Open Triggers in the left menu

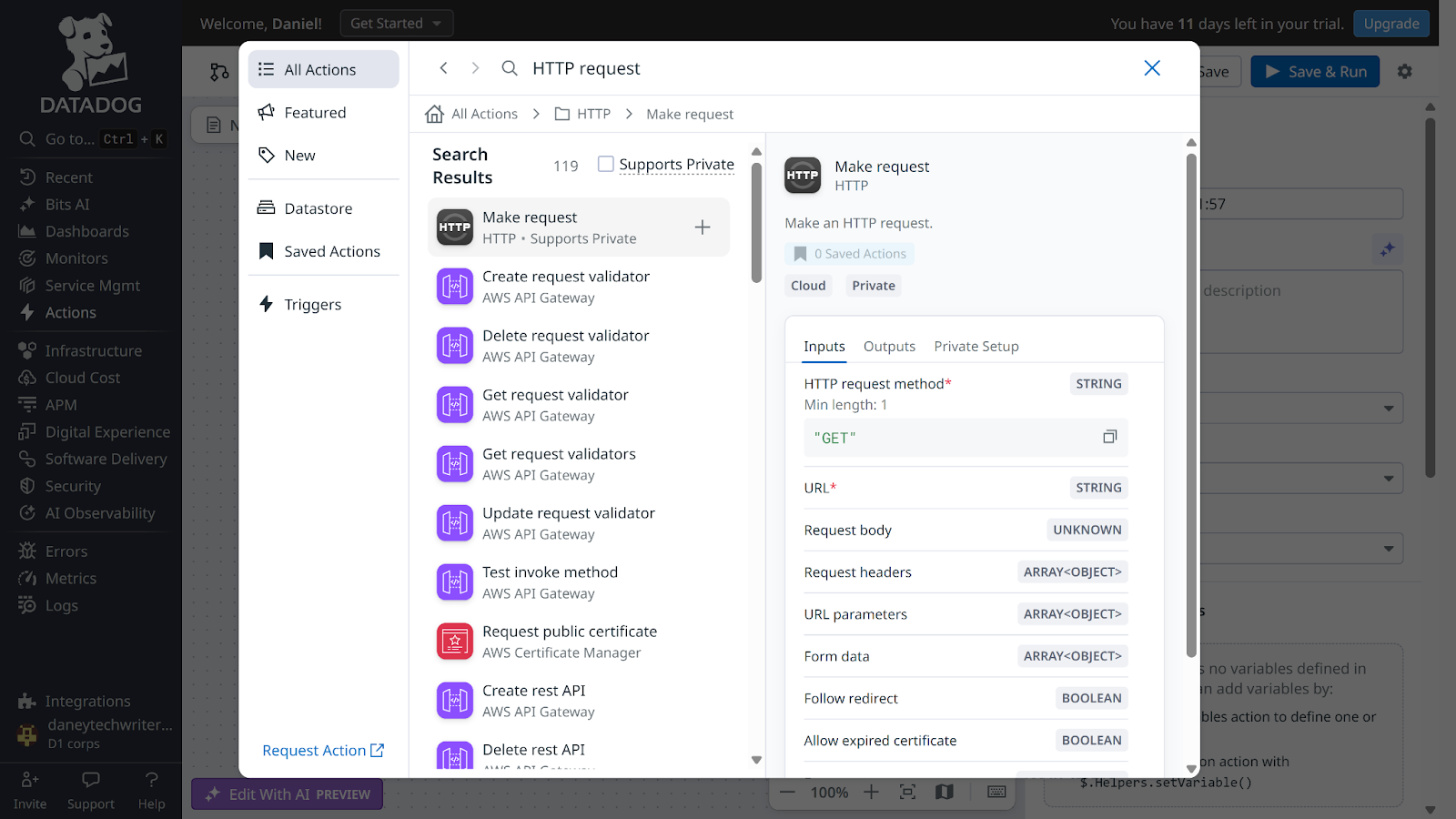(x=324, y=304)
